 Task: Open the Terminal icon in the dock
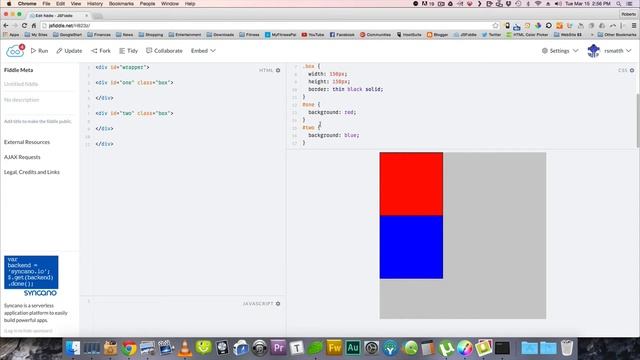tap(502, 348)
